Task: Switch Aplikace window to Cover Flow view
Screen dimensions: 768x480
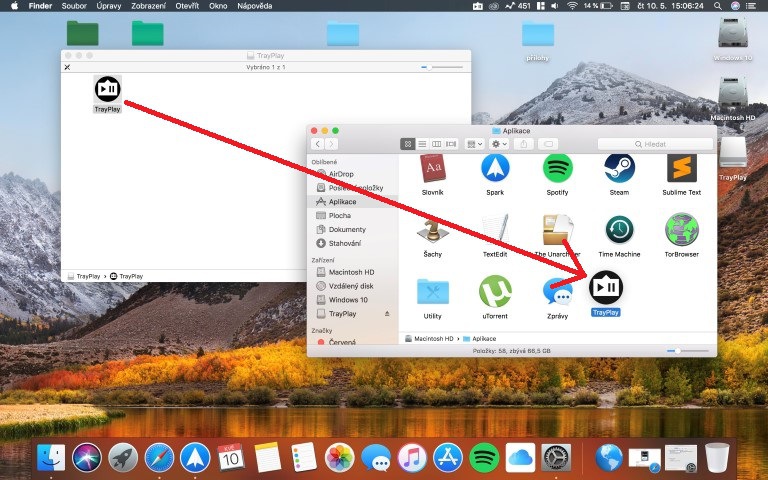Action: (x=451, y=144)
